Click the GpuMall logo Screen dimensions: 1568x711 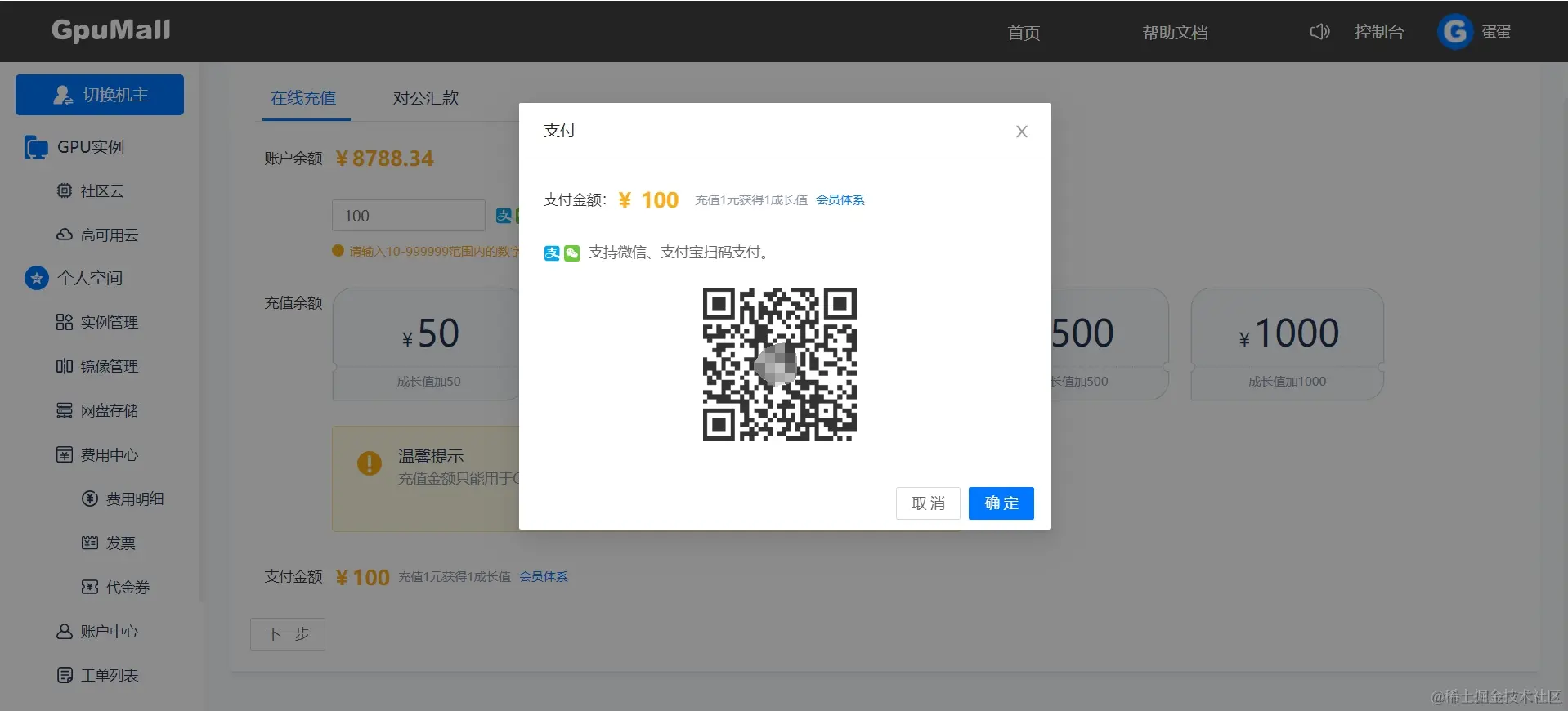111,30
